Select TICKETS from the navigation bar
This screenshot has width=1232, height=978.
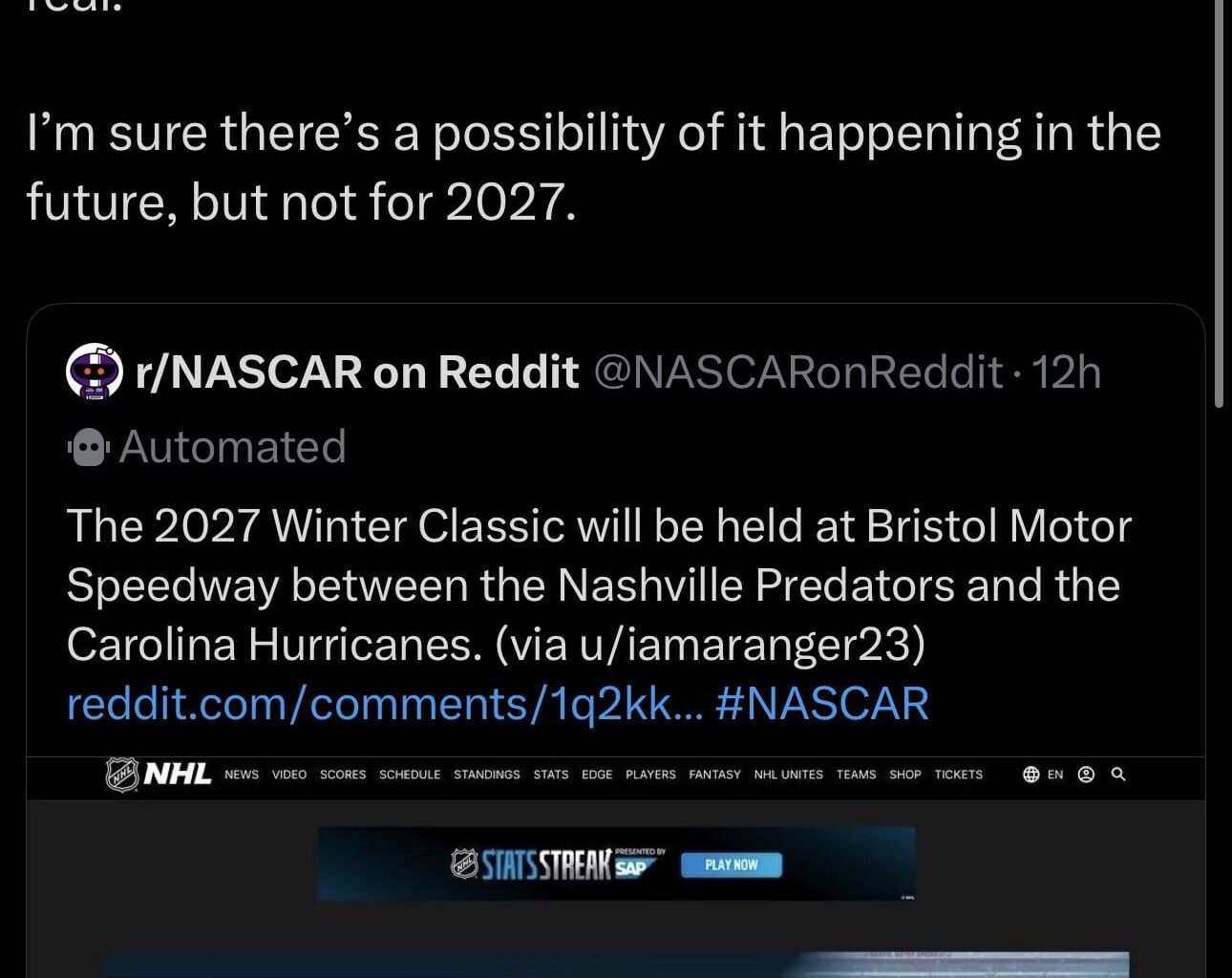[958, 775]
